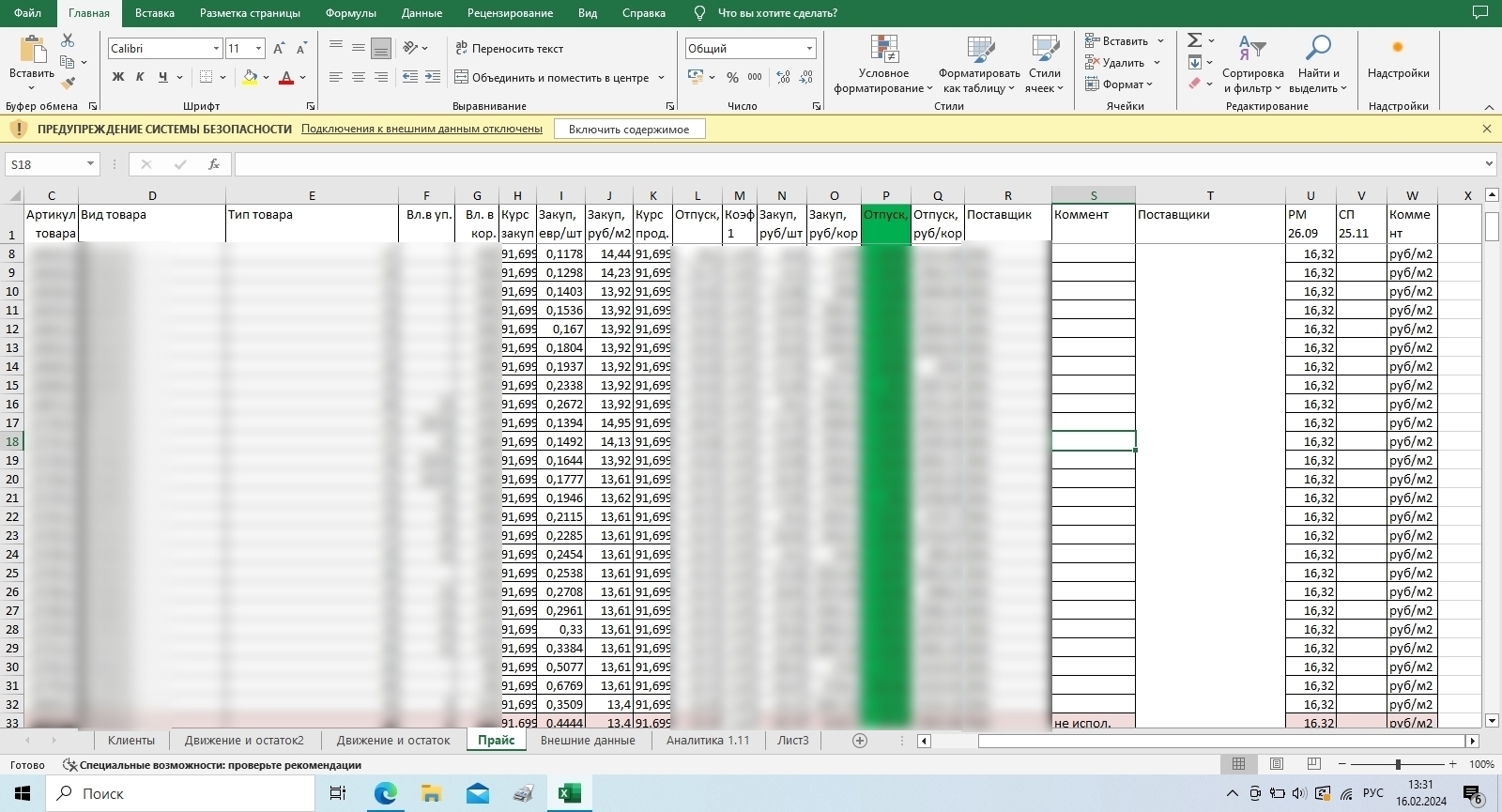Expand the Name Box dropdown

(x=90, y=164)
